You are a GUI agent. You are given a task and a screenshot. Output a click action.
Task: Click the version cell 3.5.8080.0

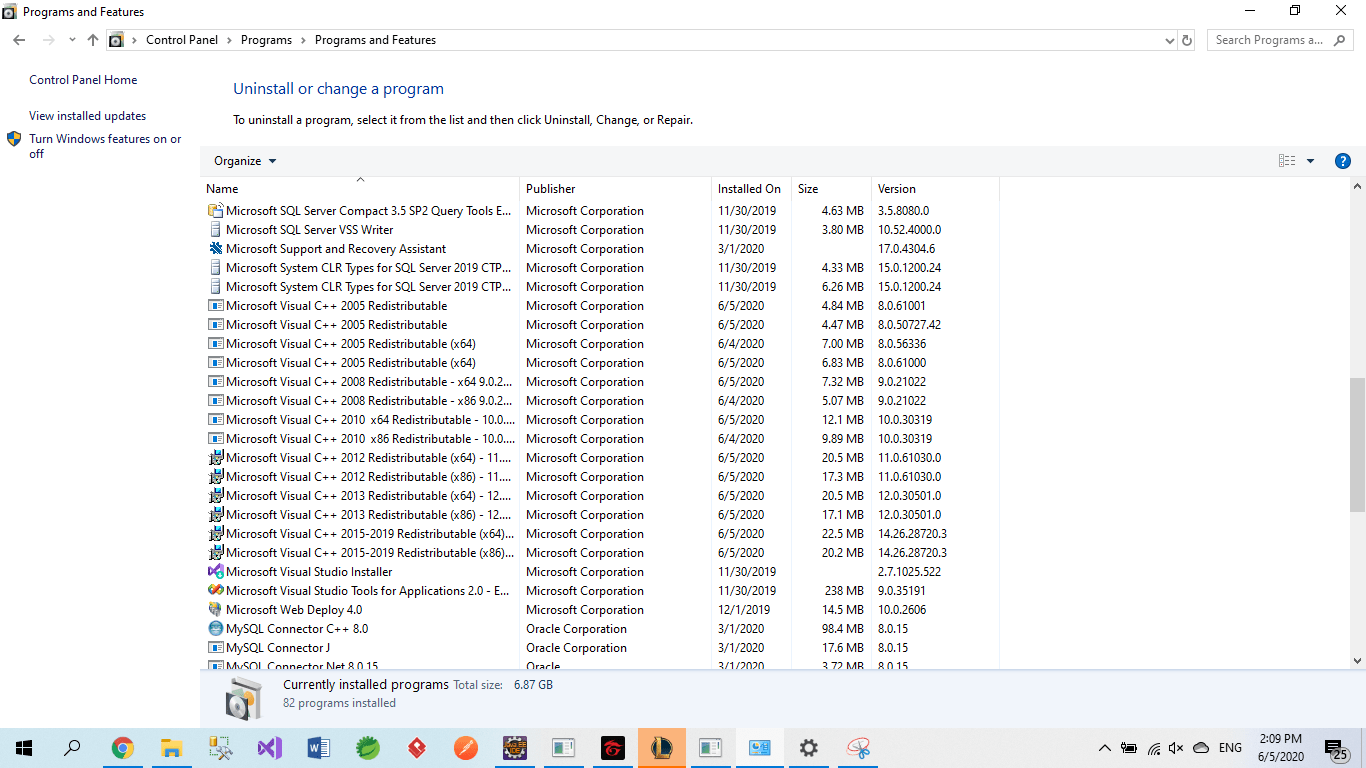[903, 211]
